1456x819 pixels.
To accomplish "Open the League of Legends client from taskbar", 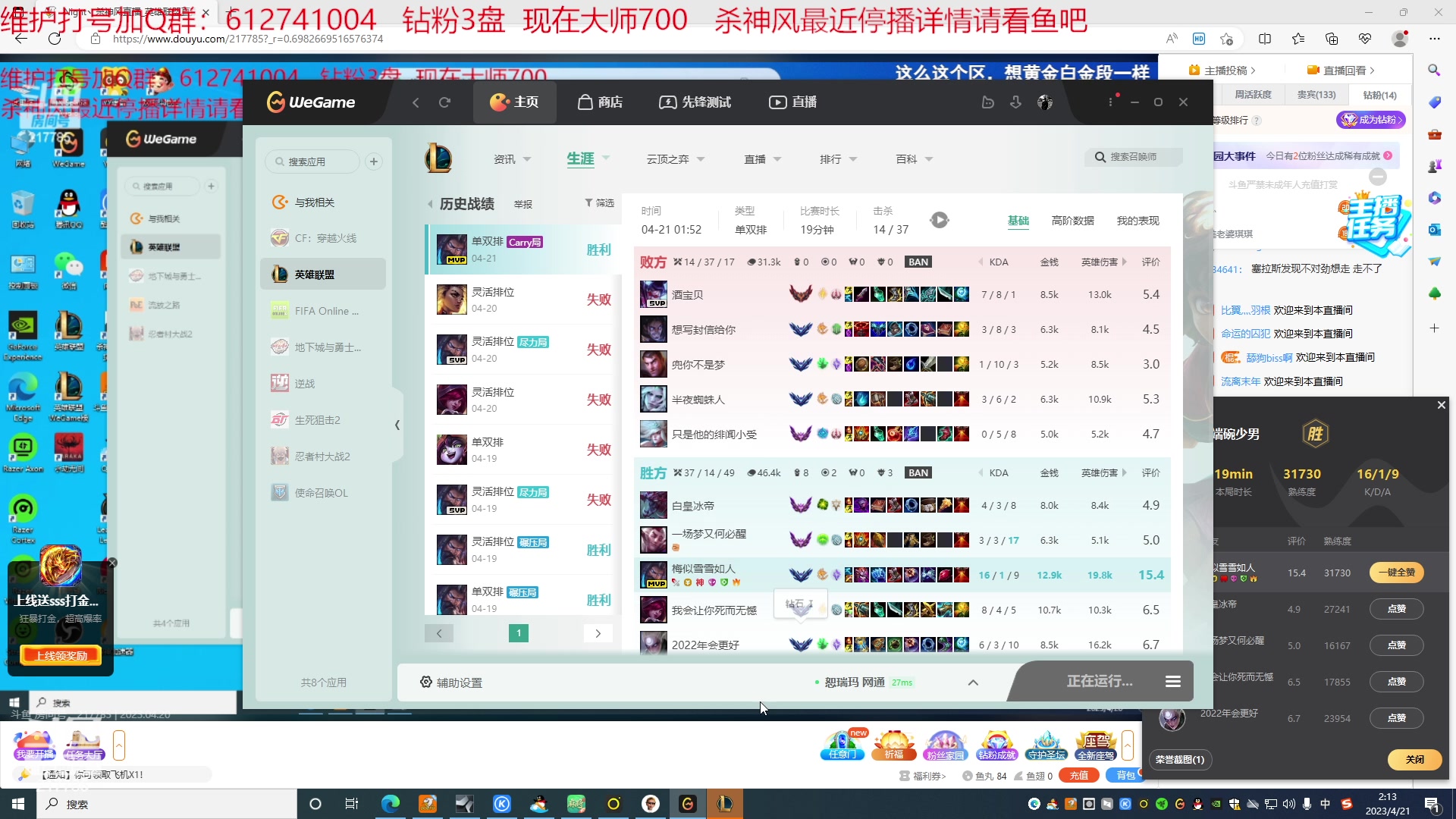I will click(x=724, y=804).
